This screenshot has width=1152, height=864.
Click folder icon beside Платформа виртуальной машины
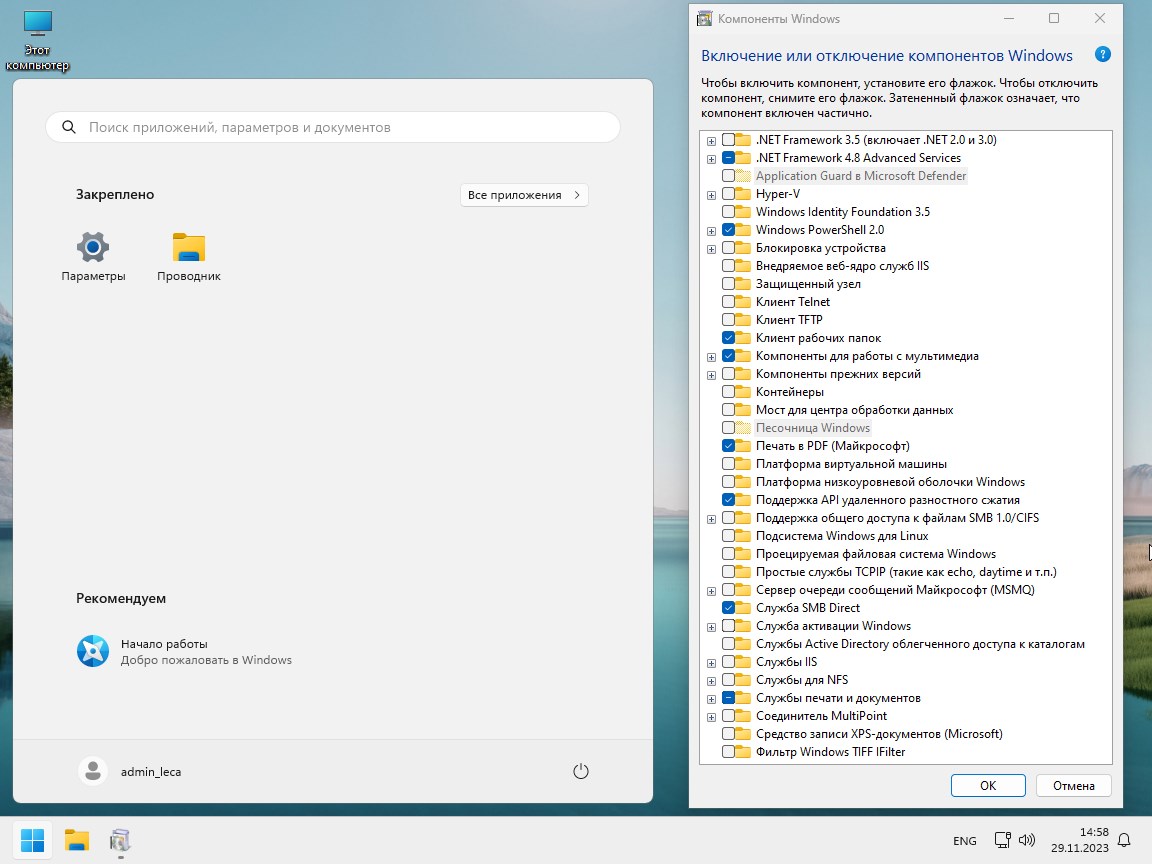[x=744, y=464]
